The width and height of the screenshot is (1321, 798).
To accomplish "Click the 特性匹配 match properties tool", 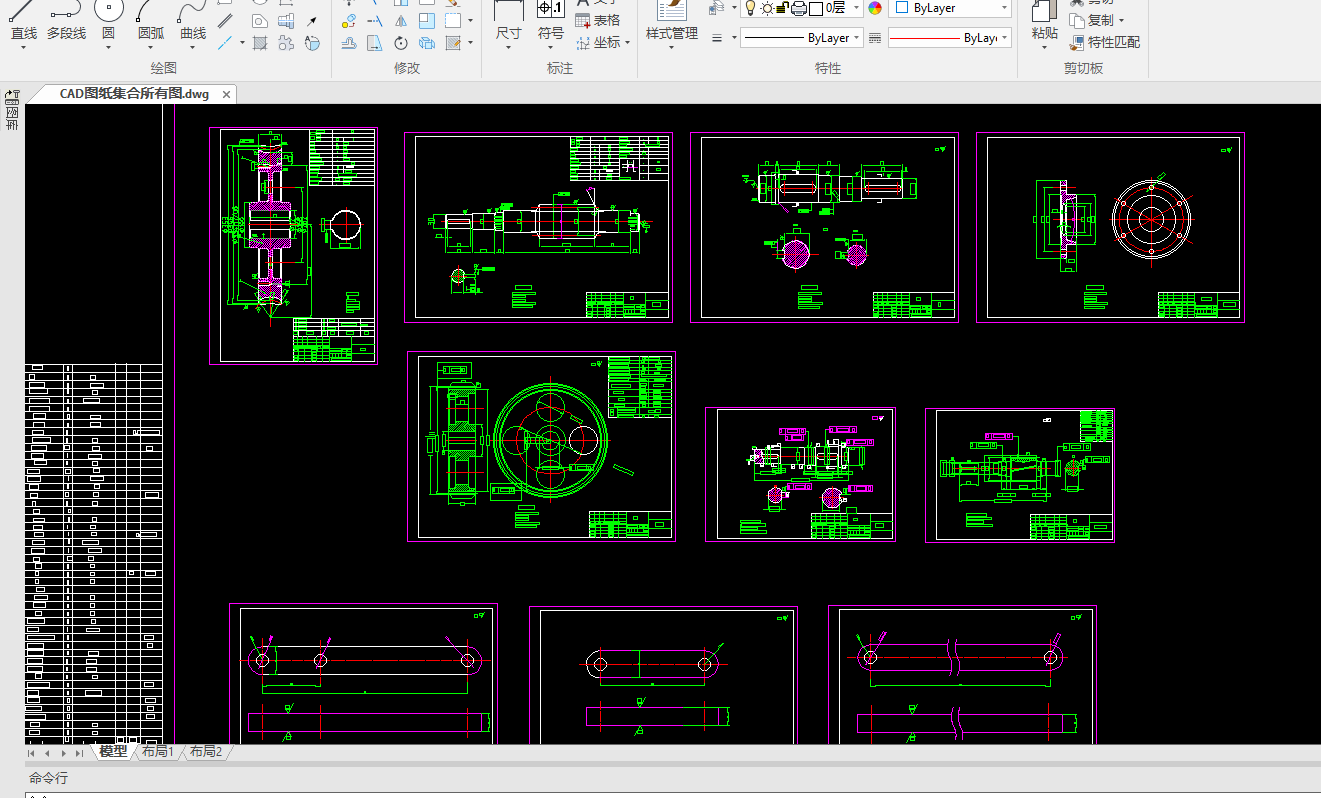I will point(1104,42).
